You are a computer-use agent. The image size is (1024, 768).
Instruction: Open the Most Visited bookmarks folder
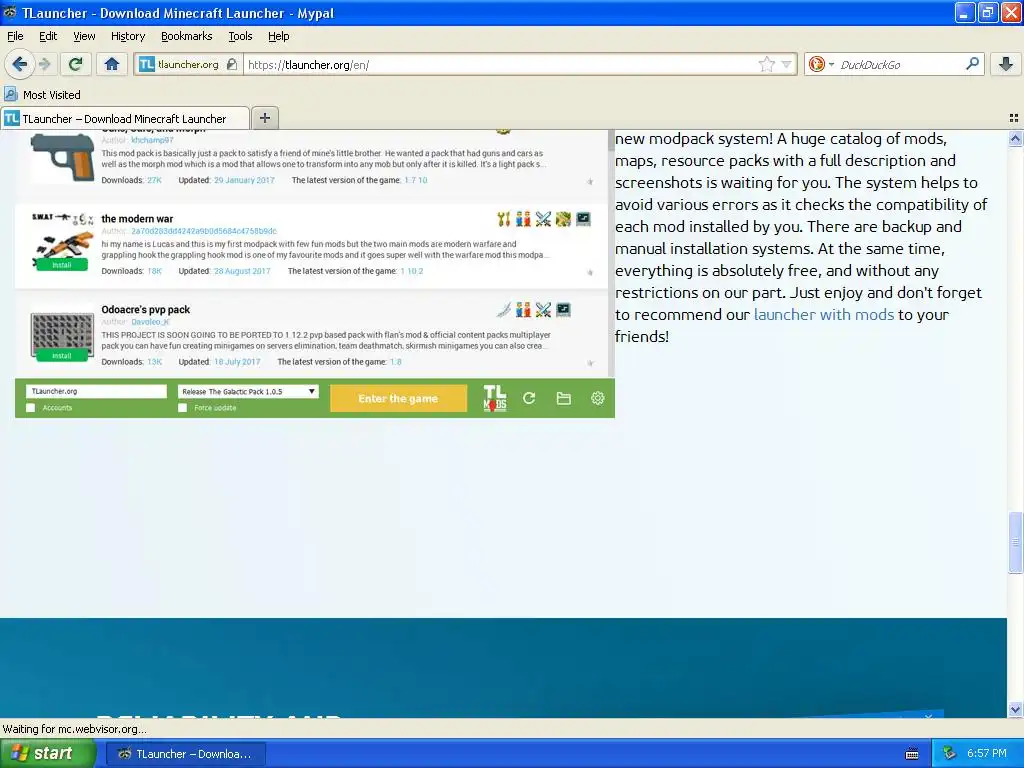pos(42,95)
